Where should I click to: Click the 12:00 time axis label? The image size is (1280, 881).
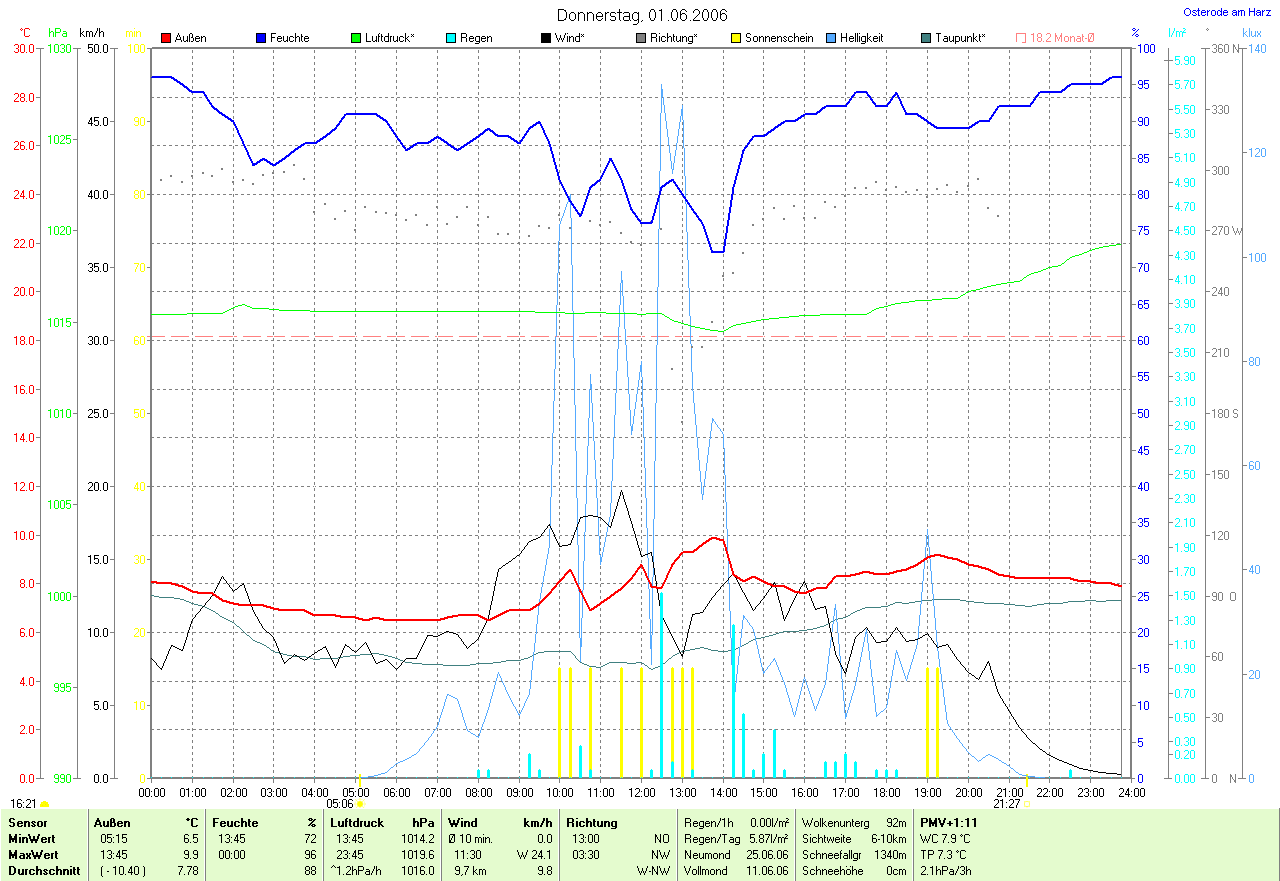(x=641, y=792)
